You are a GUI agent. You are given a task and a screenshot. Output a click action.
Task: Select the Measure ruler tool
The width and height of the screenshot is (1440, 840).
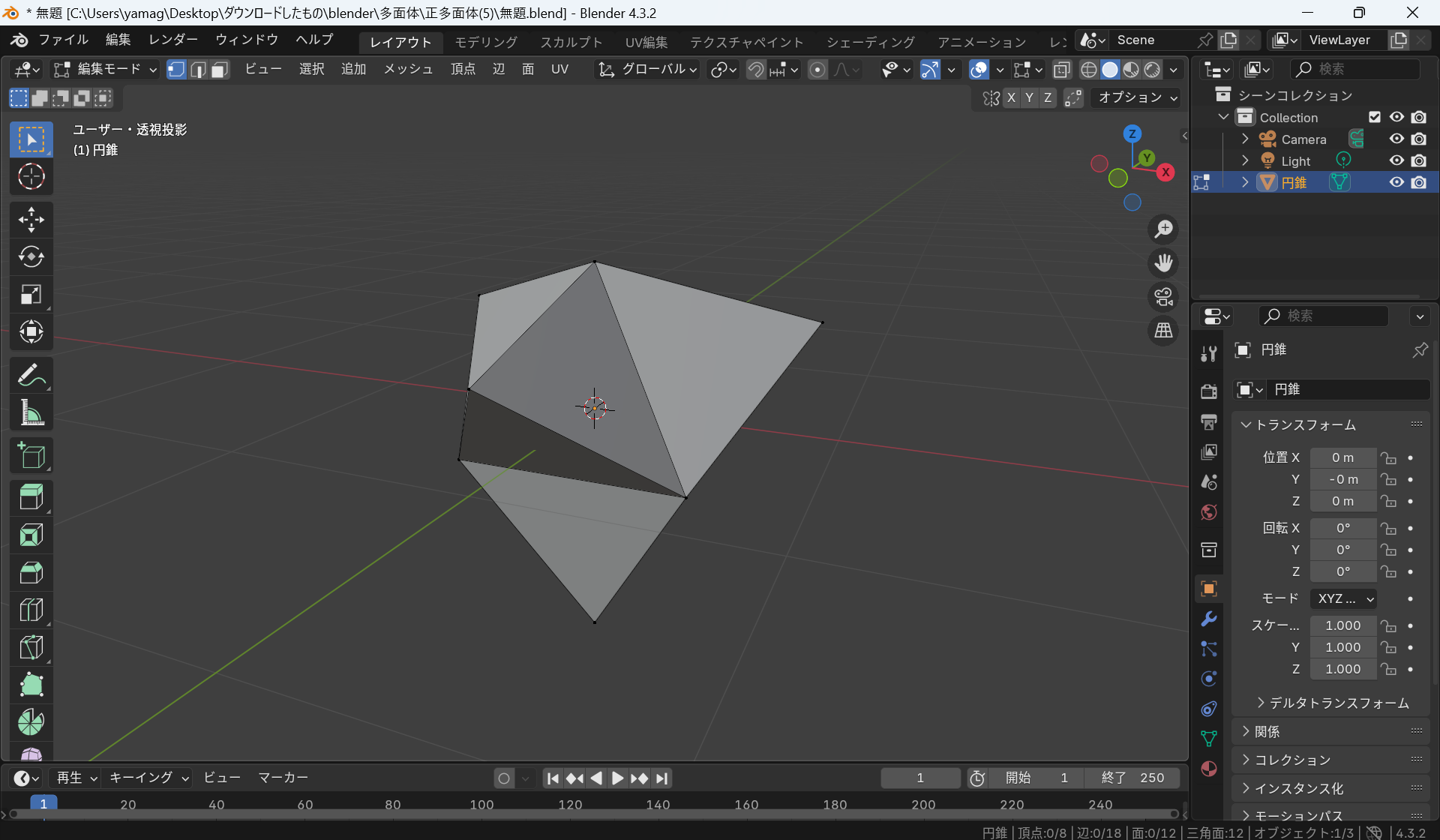pyautogui.click(x=31, y=412)
